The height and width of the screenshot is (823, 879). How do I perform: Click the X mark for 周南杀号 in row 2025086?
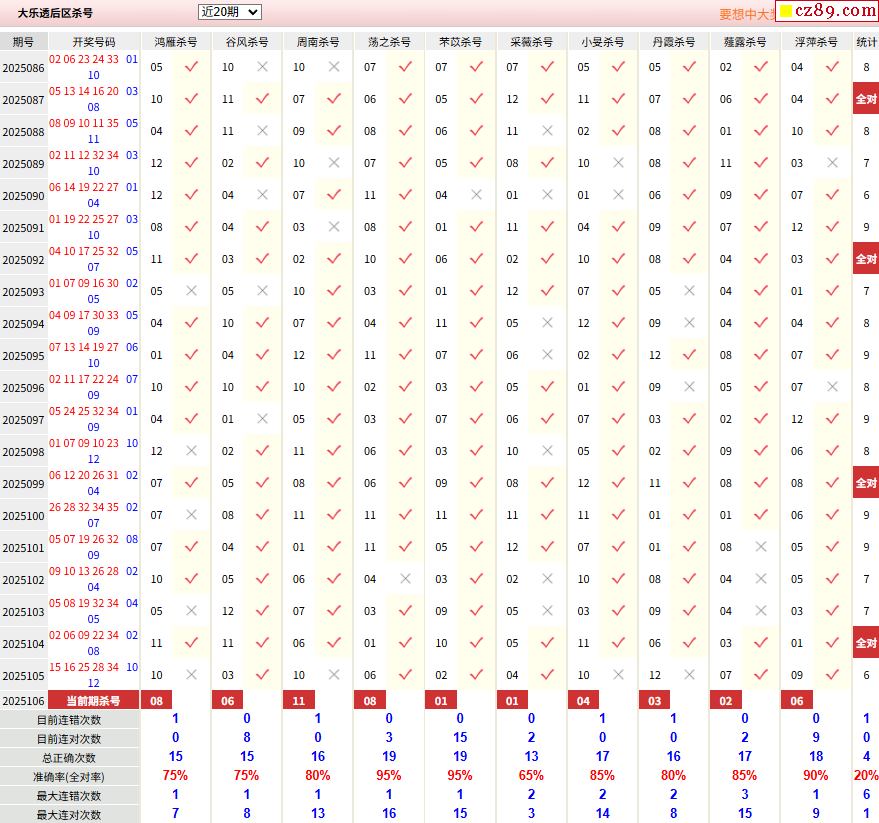[334, 67]
